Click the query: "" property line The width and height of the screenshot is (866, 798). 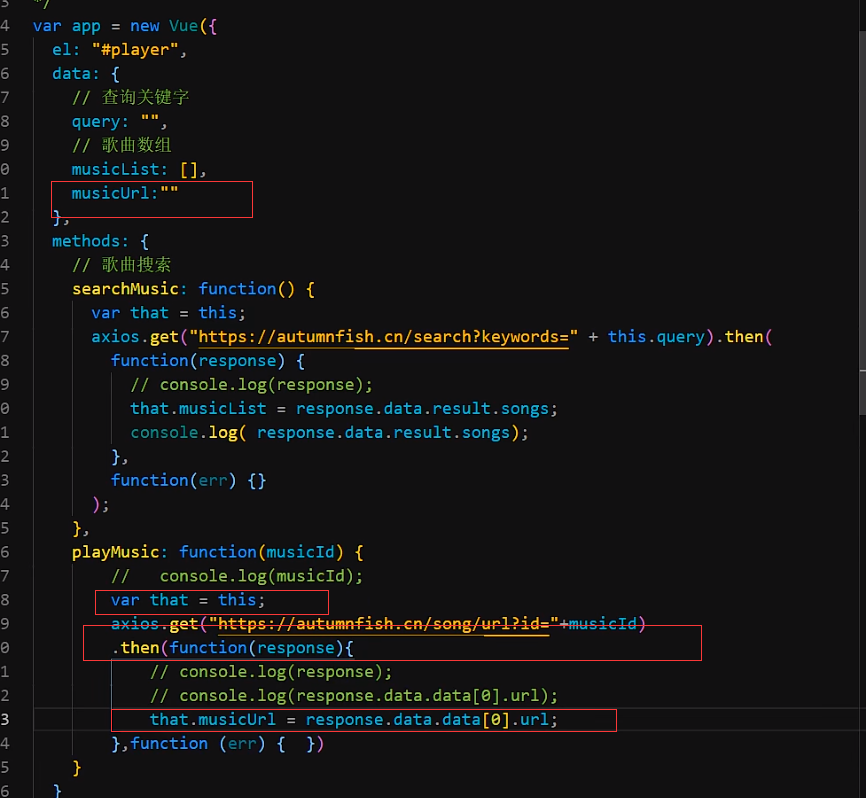point(119,121)
